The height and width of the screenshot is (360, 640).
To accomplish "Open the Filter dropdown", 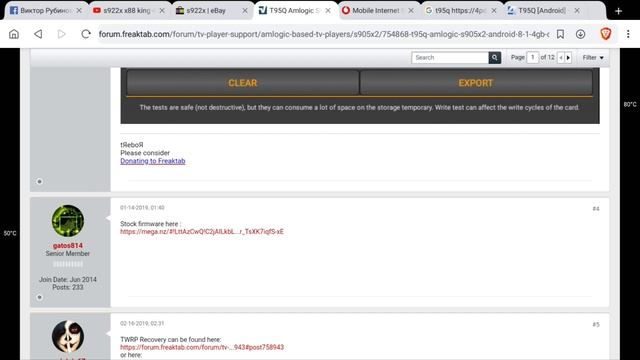I will [593, 58].
